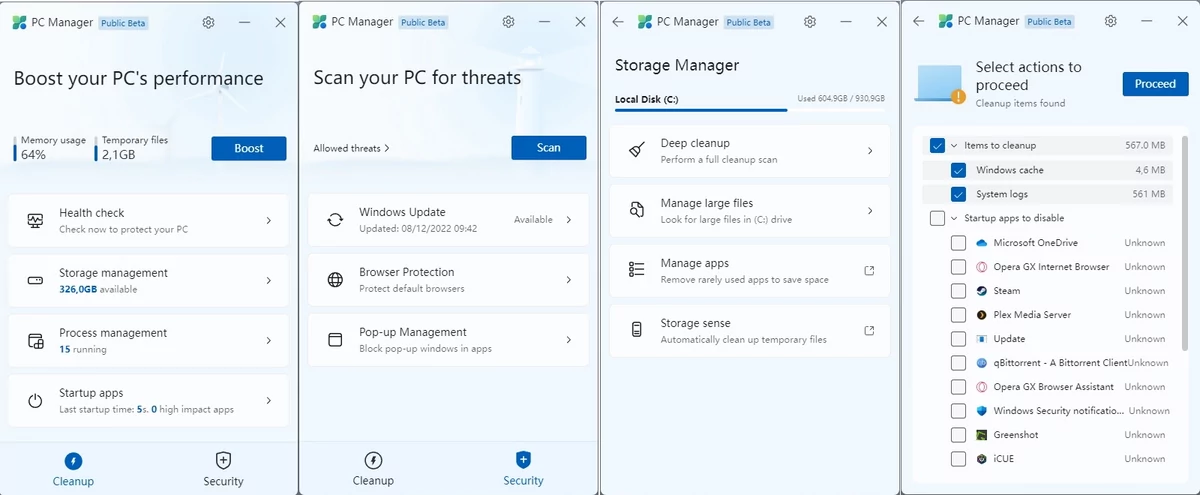1200x495 pixels.
Task: Check the Opera GX Browser Assistant checkbox
Action: (x=958, y=387)
